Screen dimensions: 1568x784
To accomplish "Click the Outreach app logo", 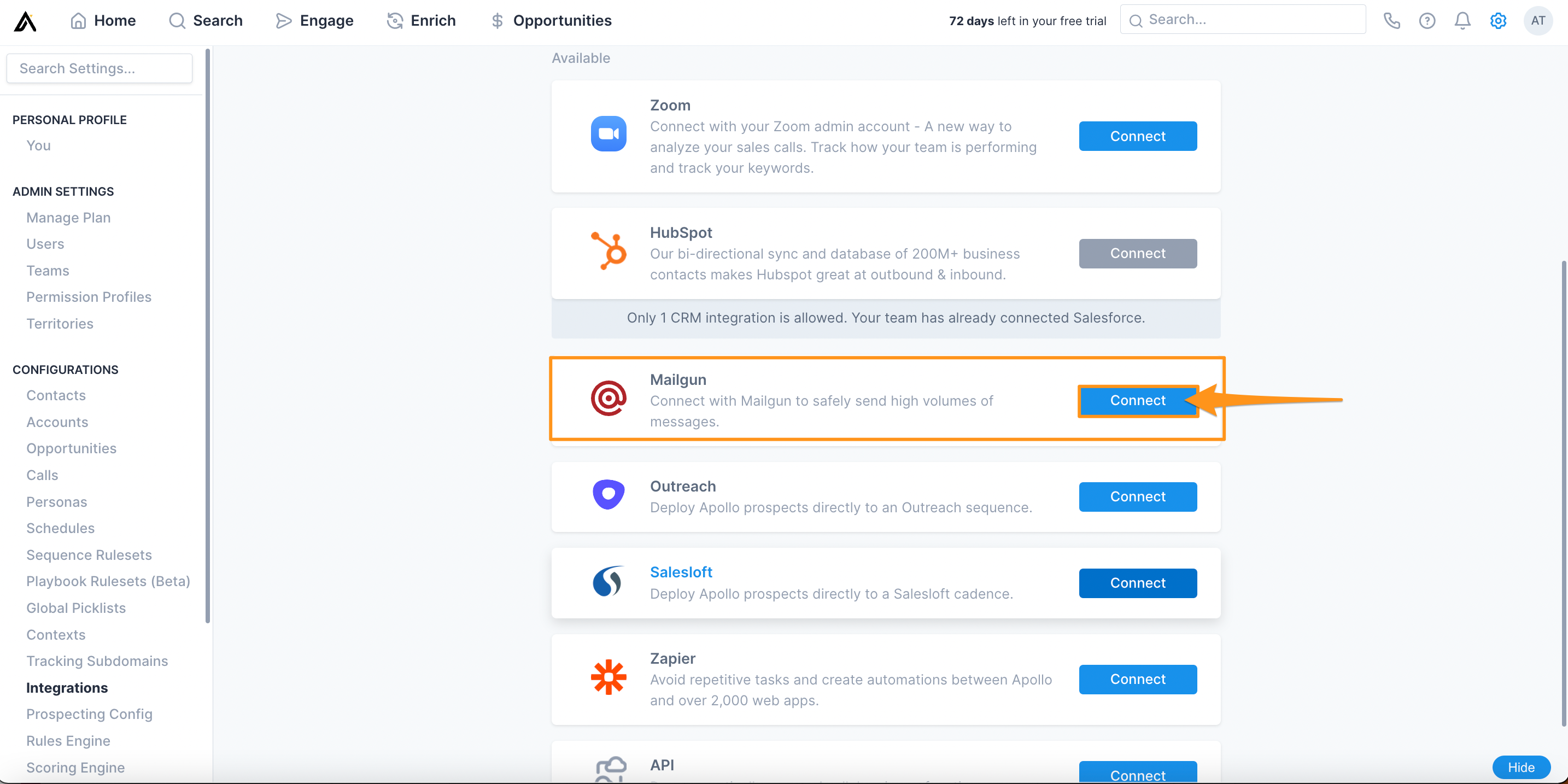I will (608, 495).
